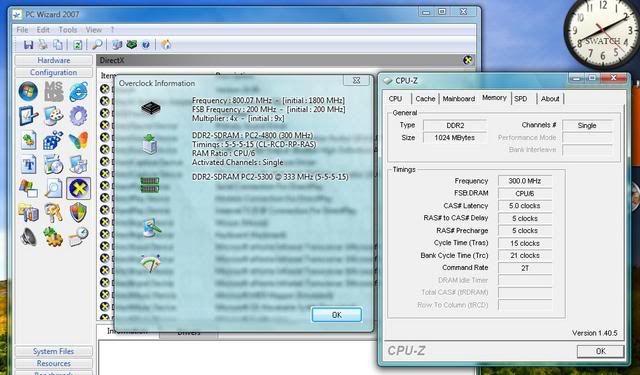Click the Command Rate 2T field
640x375 pixels.
(x=525, y=268)
